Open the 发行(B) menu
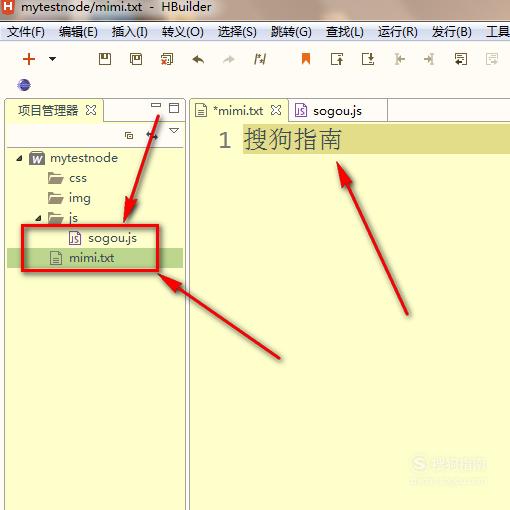The height and width of the screenshot is (510, 510). 452,32
